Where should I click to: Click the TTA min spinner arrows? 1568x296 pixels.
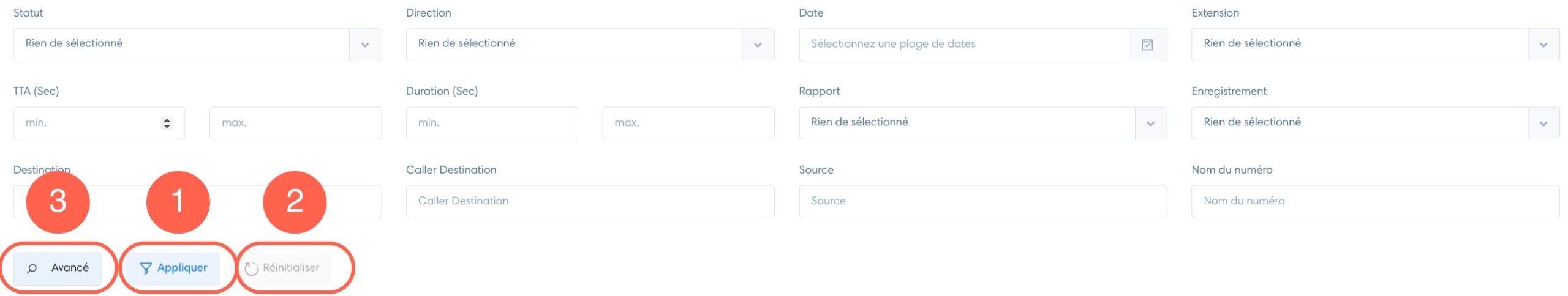[x=167, y=123]
